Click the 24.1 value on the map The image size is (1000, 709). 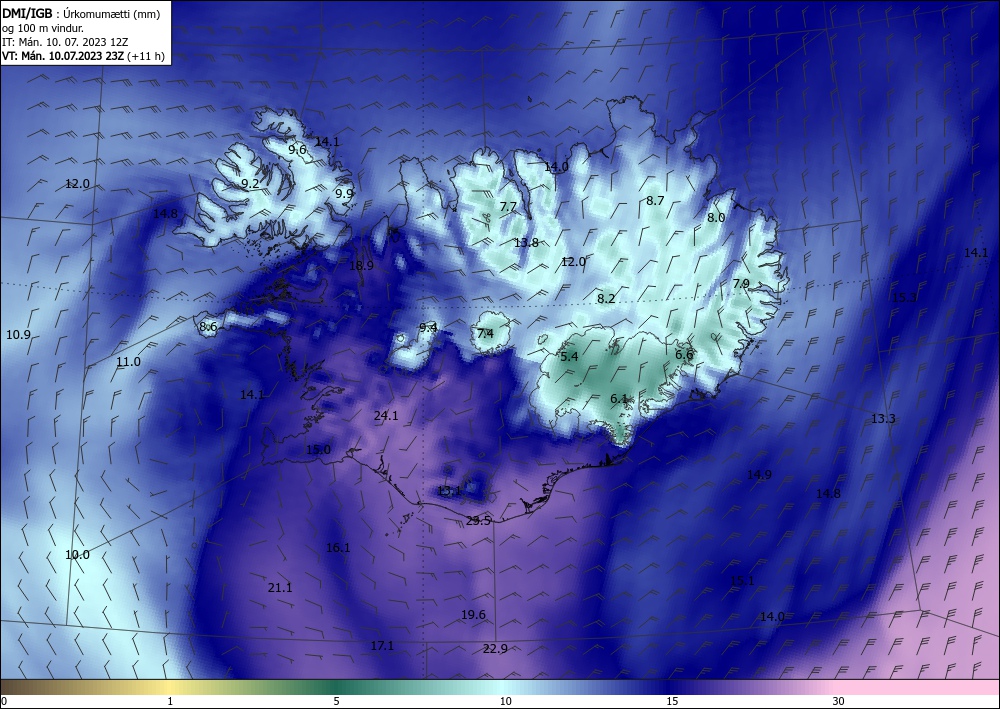(386, 416)
